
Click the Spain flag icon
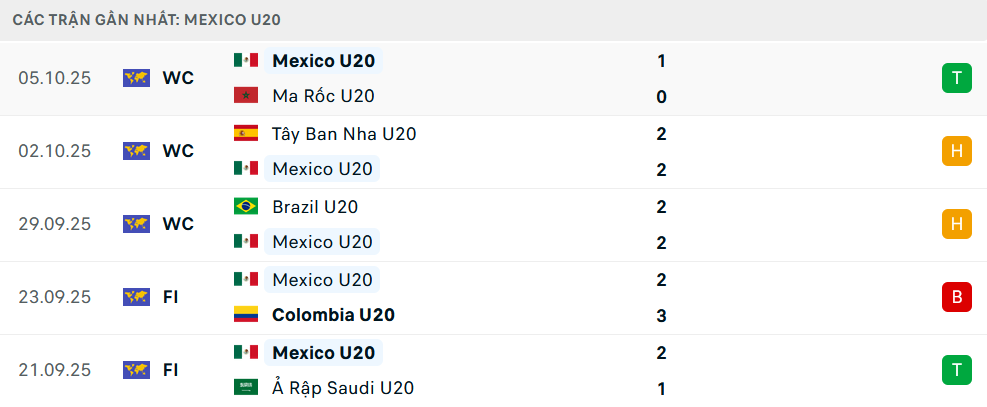pyautogui.click(x=245, y=133)
